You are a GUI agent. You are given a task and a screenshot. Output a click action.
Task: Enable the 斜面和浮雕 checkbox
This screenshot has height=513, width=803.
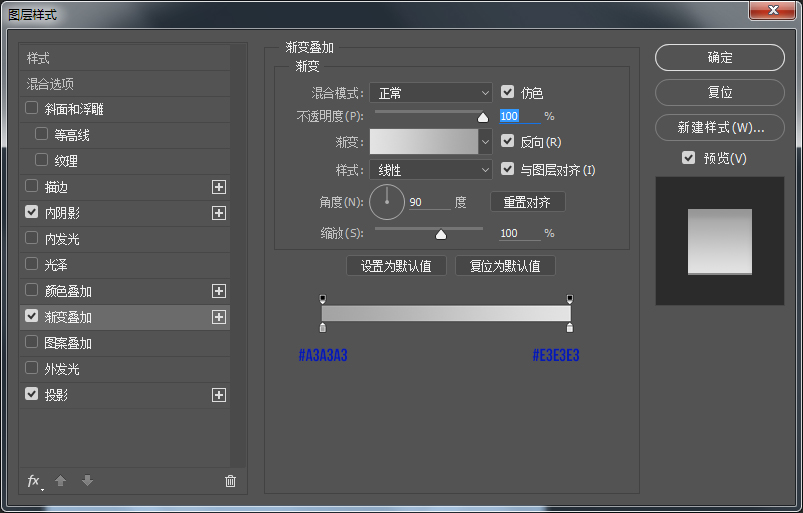[x=32, y=108]
